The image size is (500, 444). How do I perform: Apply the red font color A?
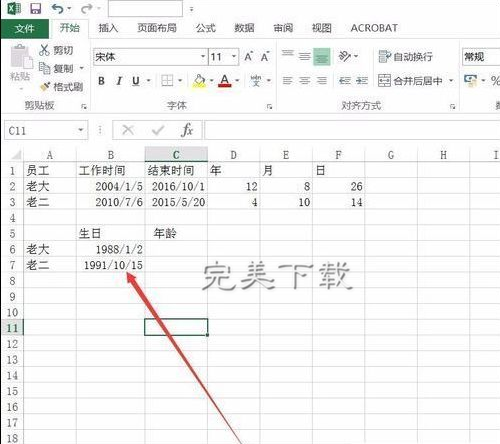(225, 81)
